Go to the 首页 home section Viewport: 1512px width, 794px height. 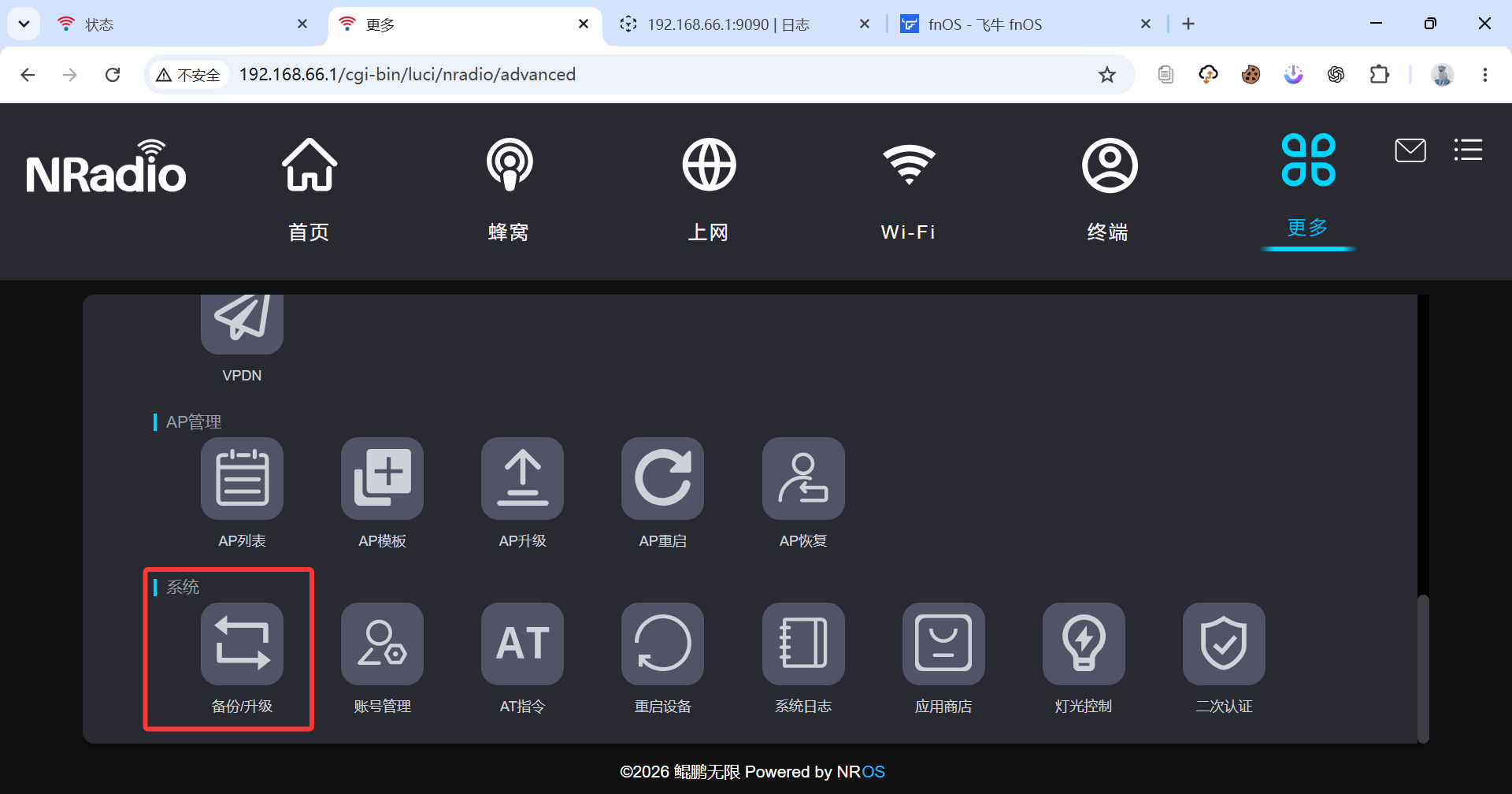click(x=309, y=190)
